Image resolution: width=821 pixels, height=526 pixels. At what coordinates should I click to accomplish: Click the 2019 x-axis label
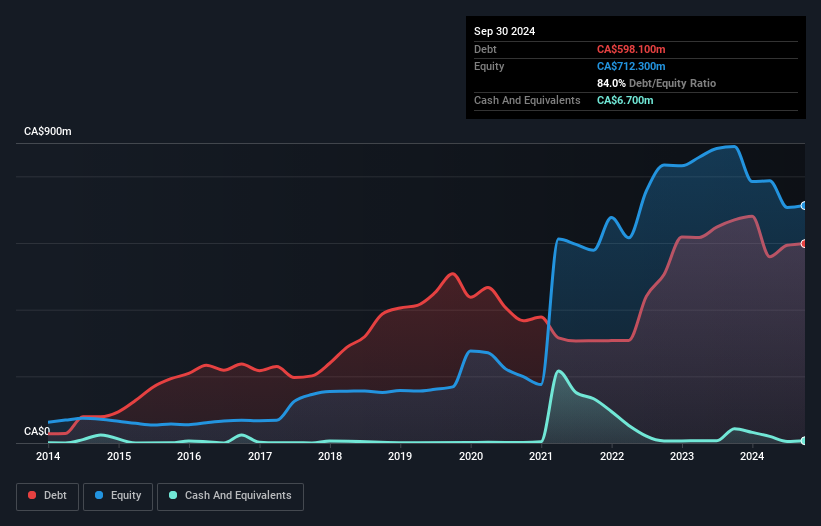point(400,456)
